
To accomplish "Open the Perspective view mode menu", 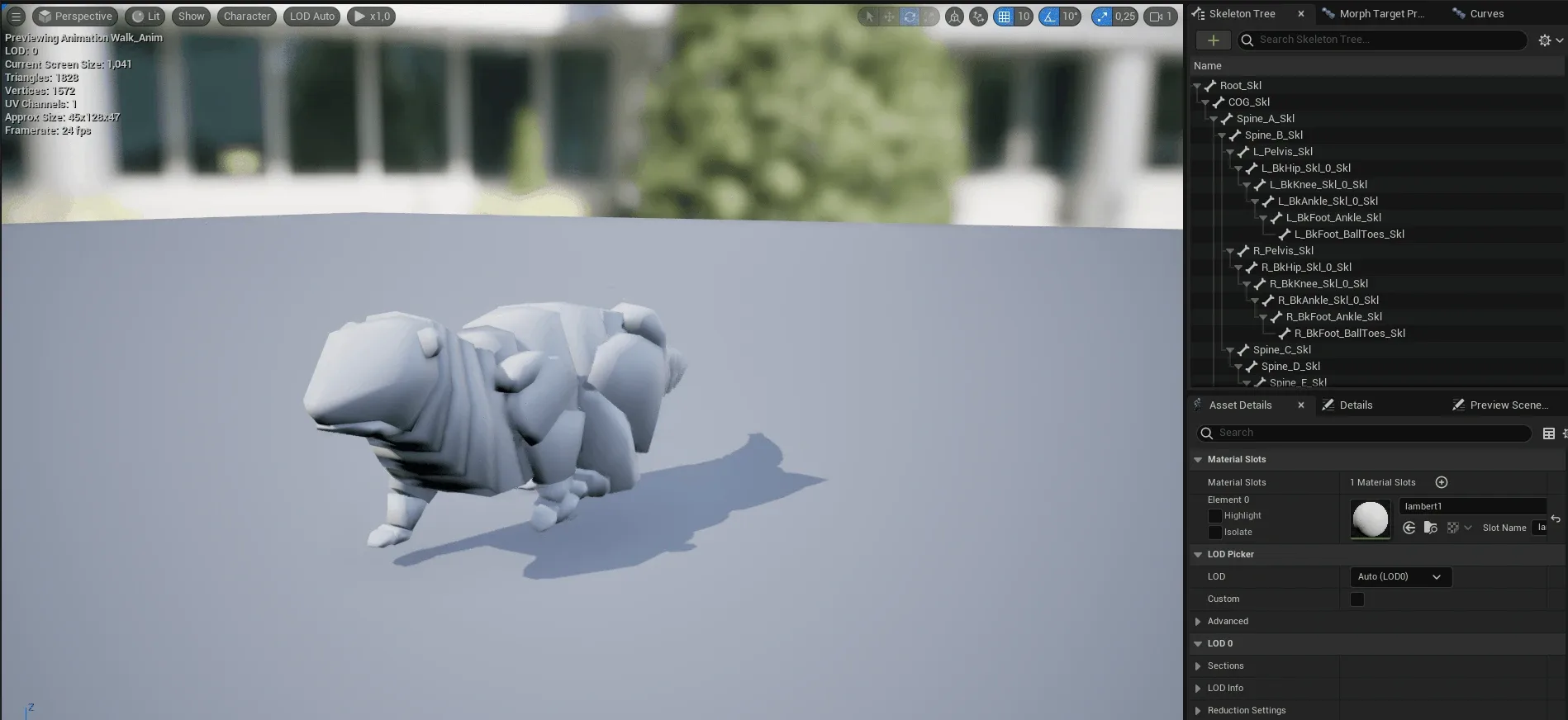I will click(75, 17).
